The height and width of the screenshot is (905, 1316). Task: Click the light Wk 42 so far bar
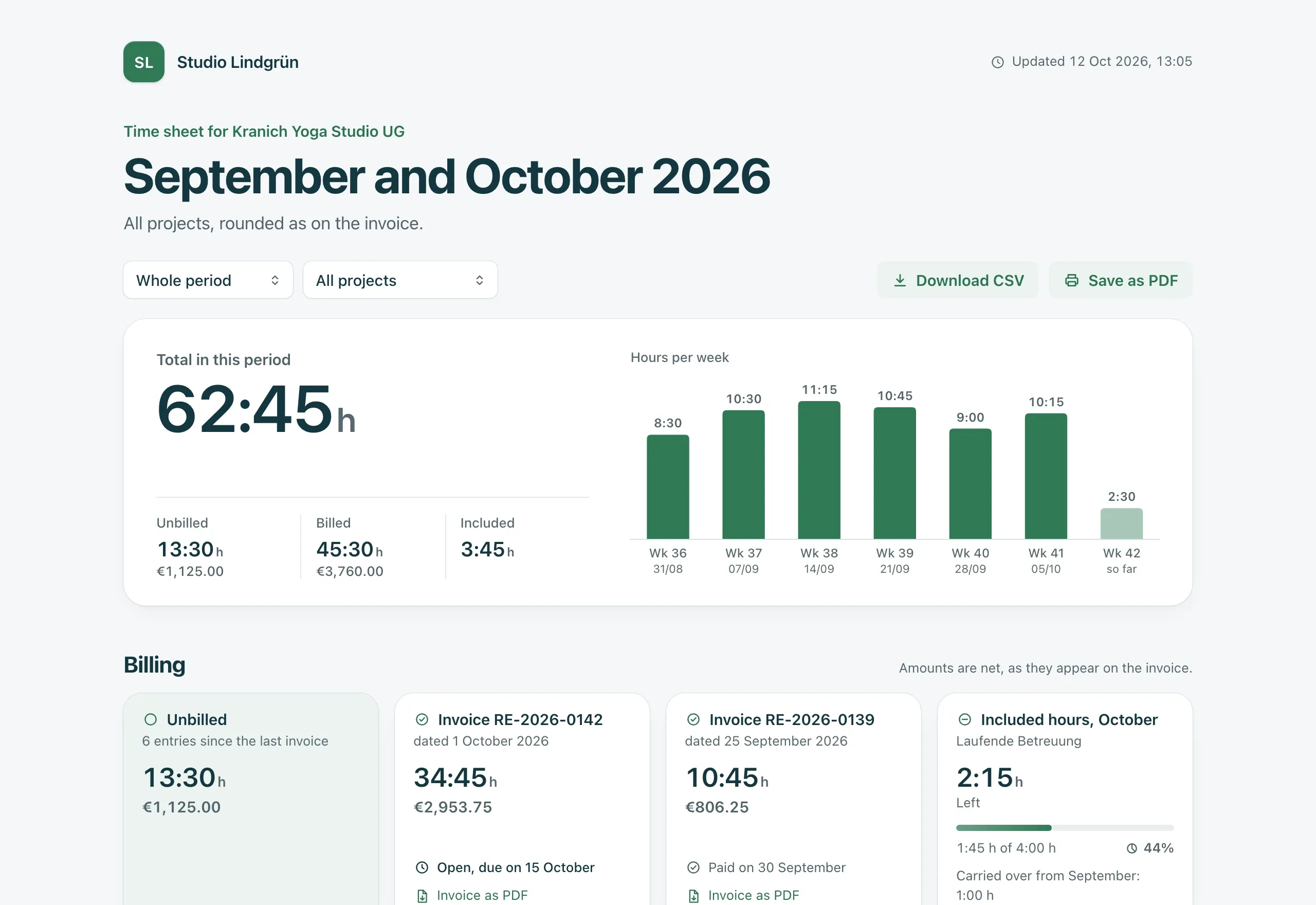tap(1122, 524)
